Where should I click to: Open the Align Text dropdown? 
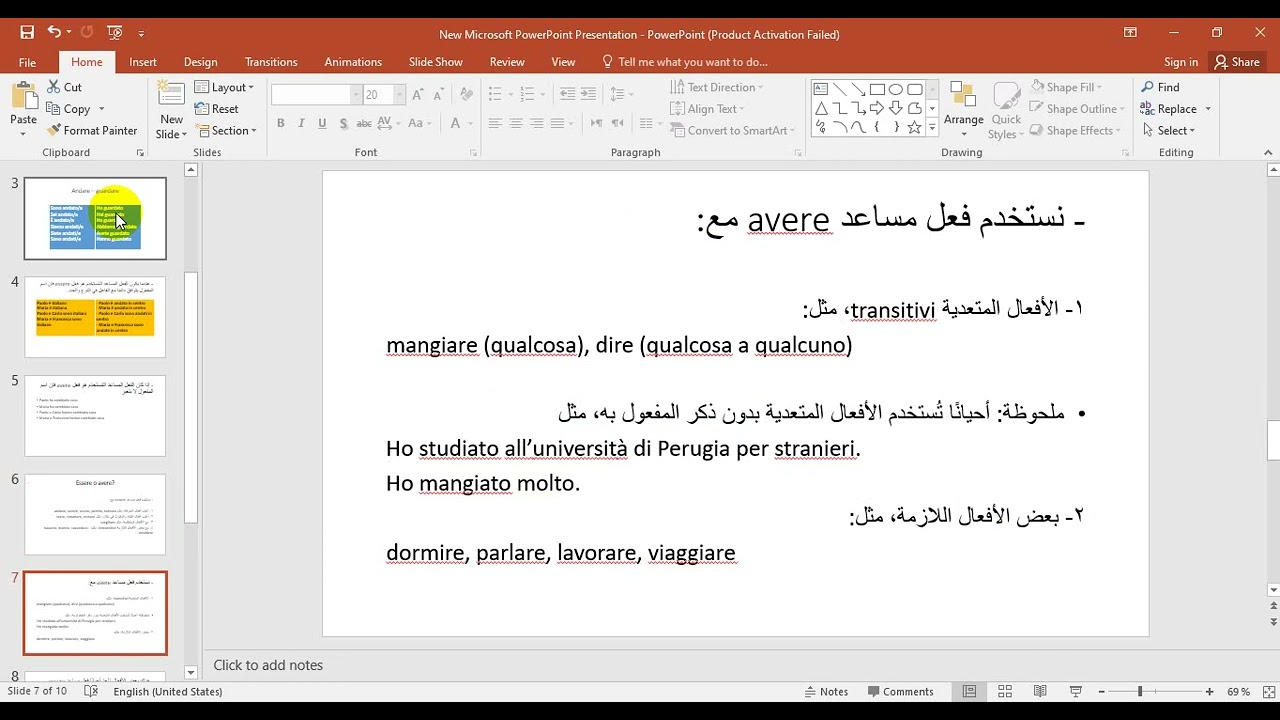(708, 109)
